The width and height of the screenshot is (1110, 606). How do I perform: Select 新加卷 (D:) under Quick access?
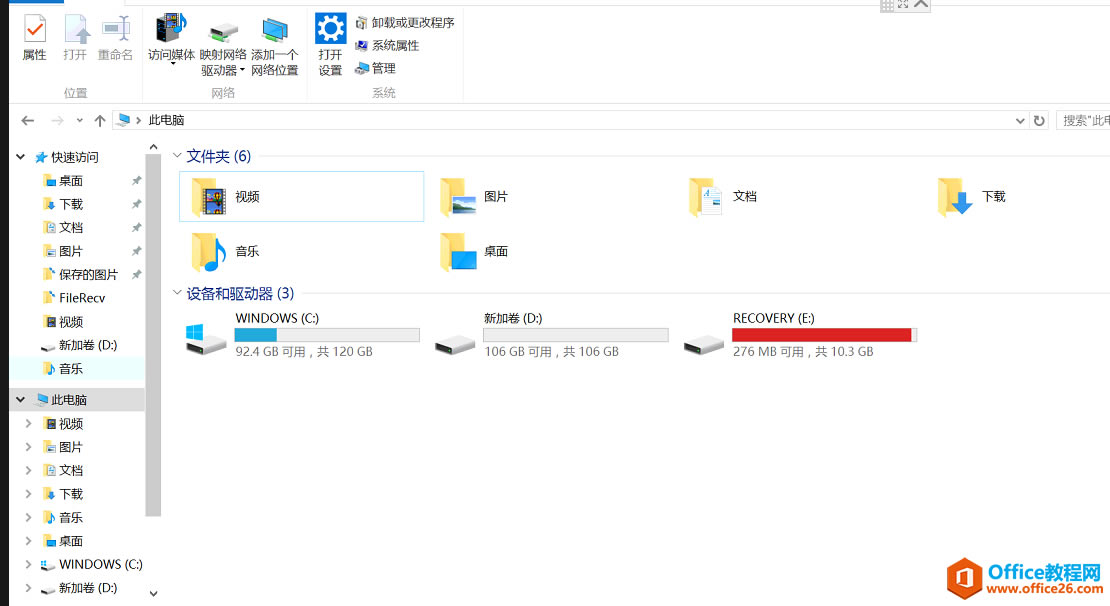[88, 345]
